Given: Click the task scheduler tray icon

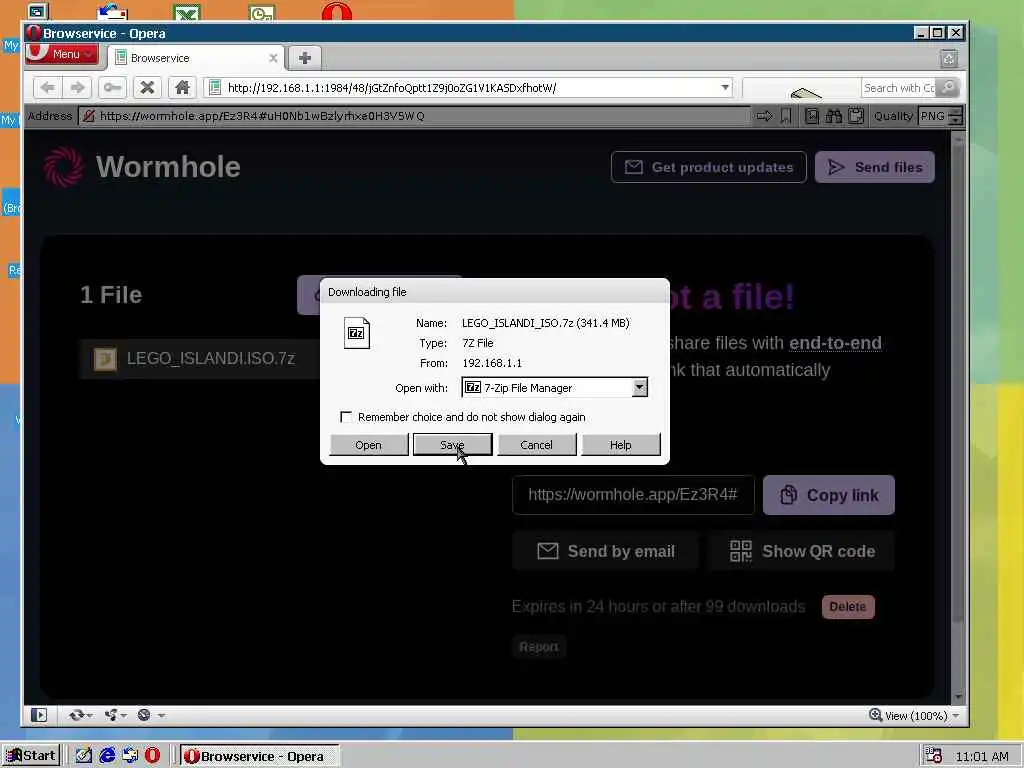Looking at the screenshot, I should coord(933,756).
